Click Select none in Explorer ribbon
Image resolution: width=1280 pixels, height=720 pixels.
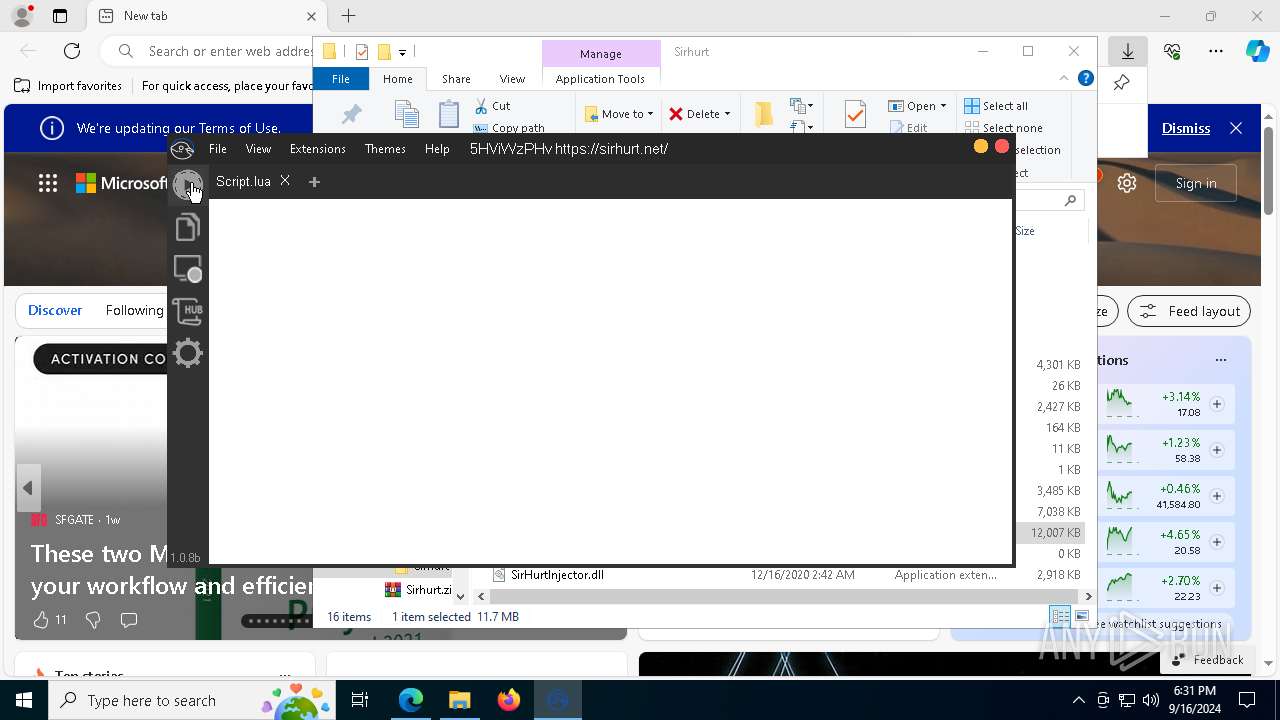1004,128
